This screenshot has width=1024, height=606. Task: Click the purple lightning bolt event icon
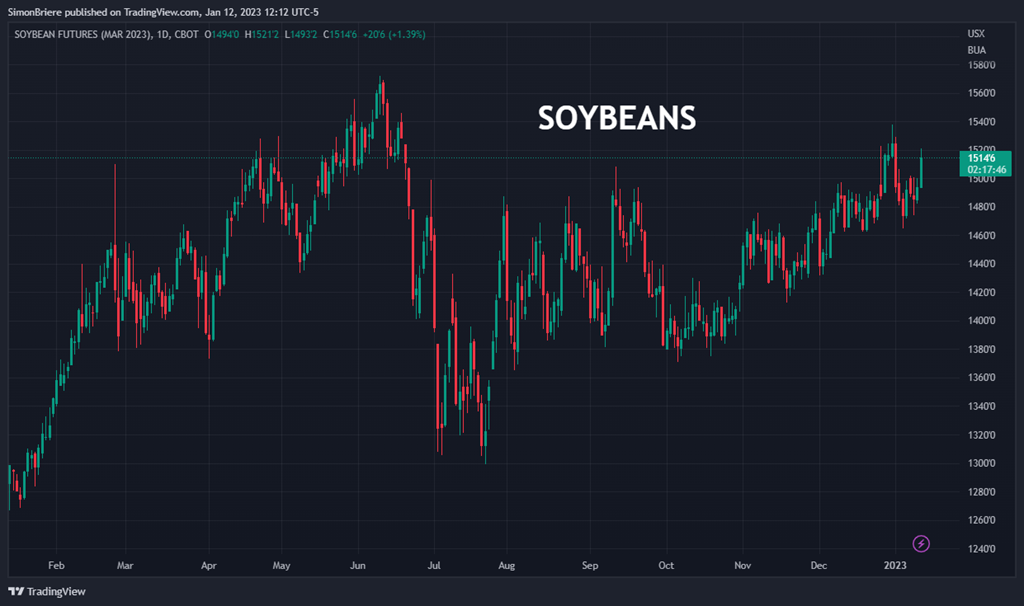tap(922, 544)
